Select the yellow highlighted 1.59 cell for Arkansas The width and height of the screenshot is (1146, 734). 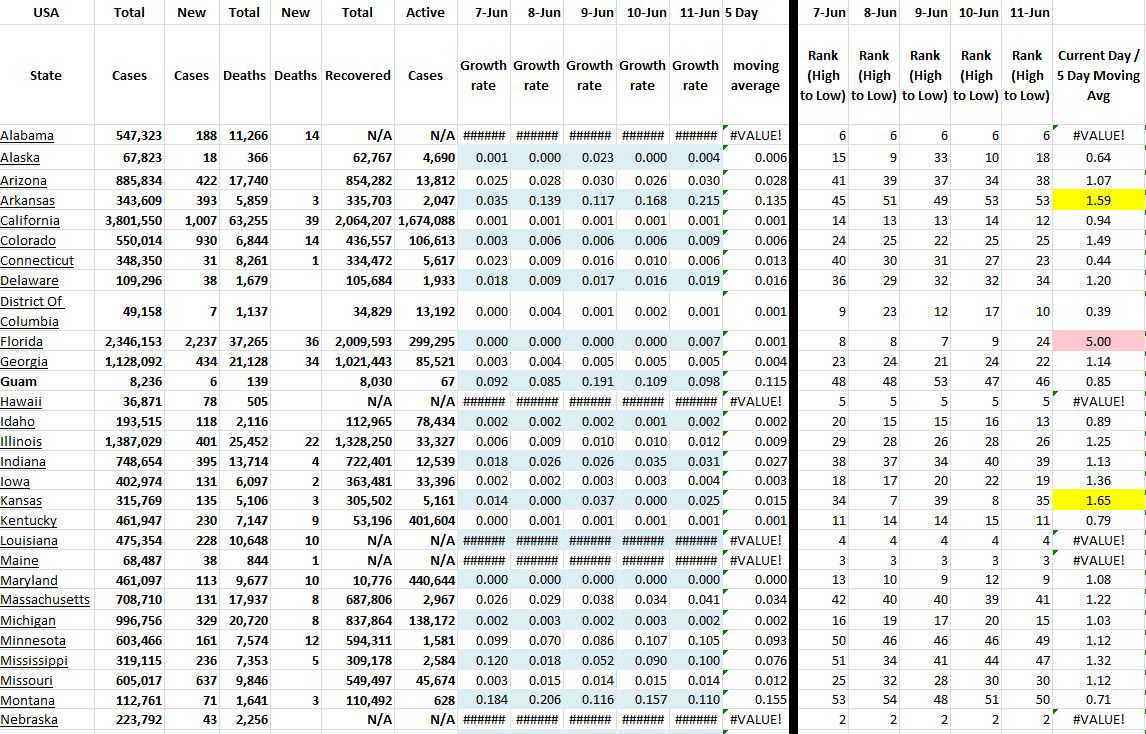click(x=1098, y=200)
